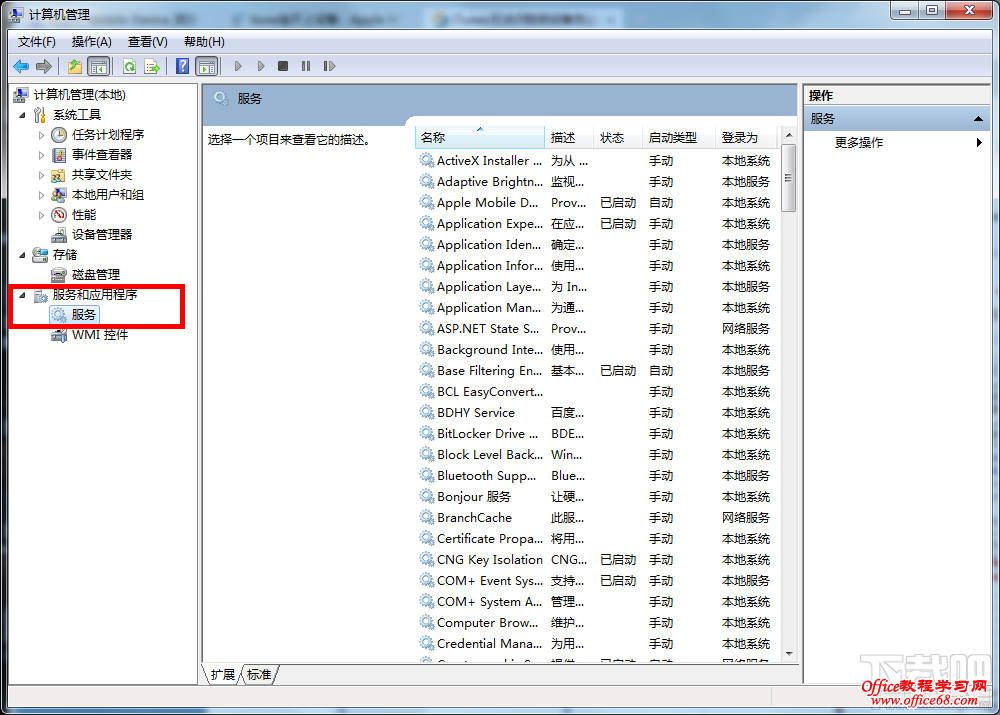Click the Export list toolbar icon
The width and height of the screenshot is (1000, 715).
coord(152,66)
